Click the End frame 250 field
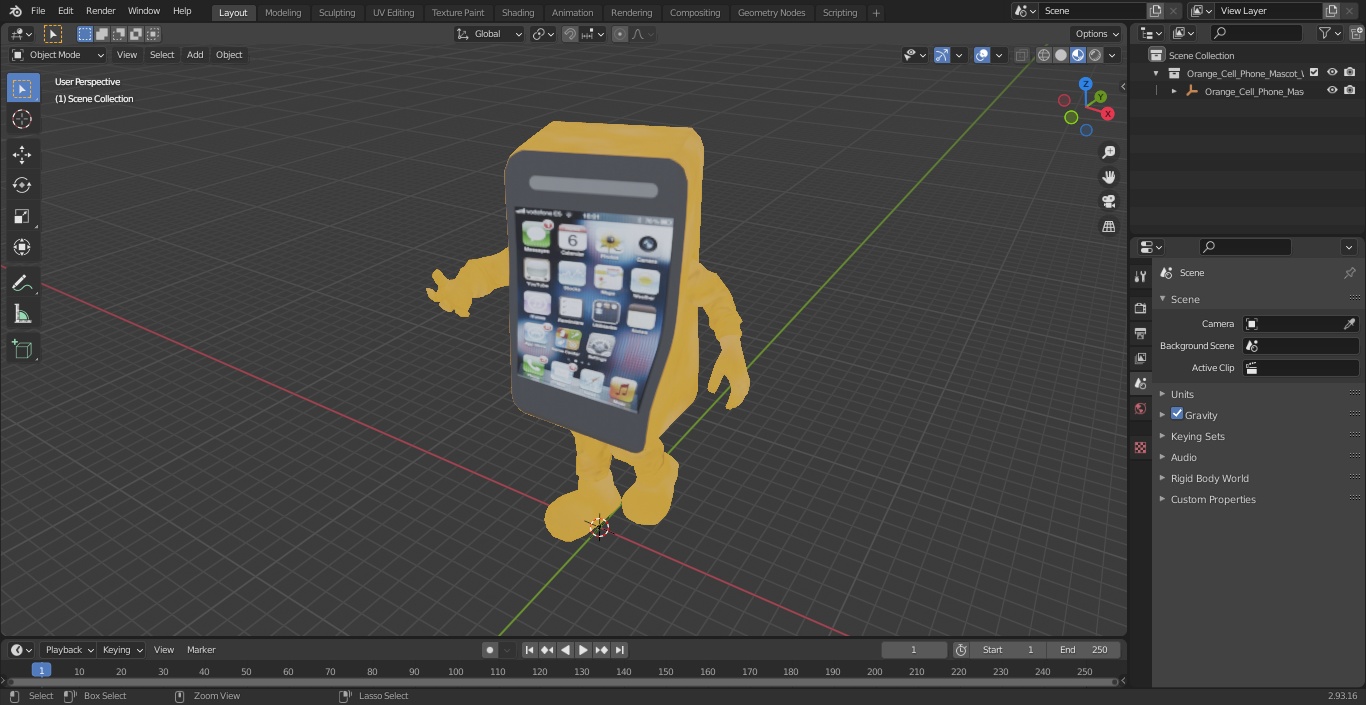The height and width of the screenshot is (705, 1366). click(x=1084, y=650)
